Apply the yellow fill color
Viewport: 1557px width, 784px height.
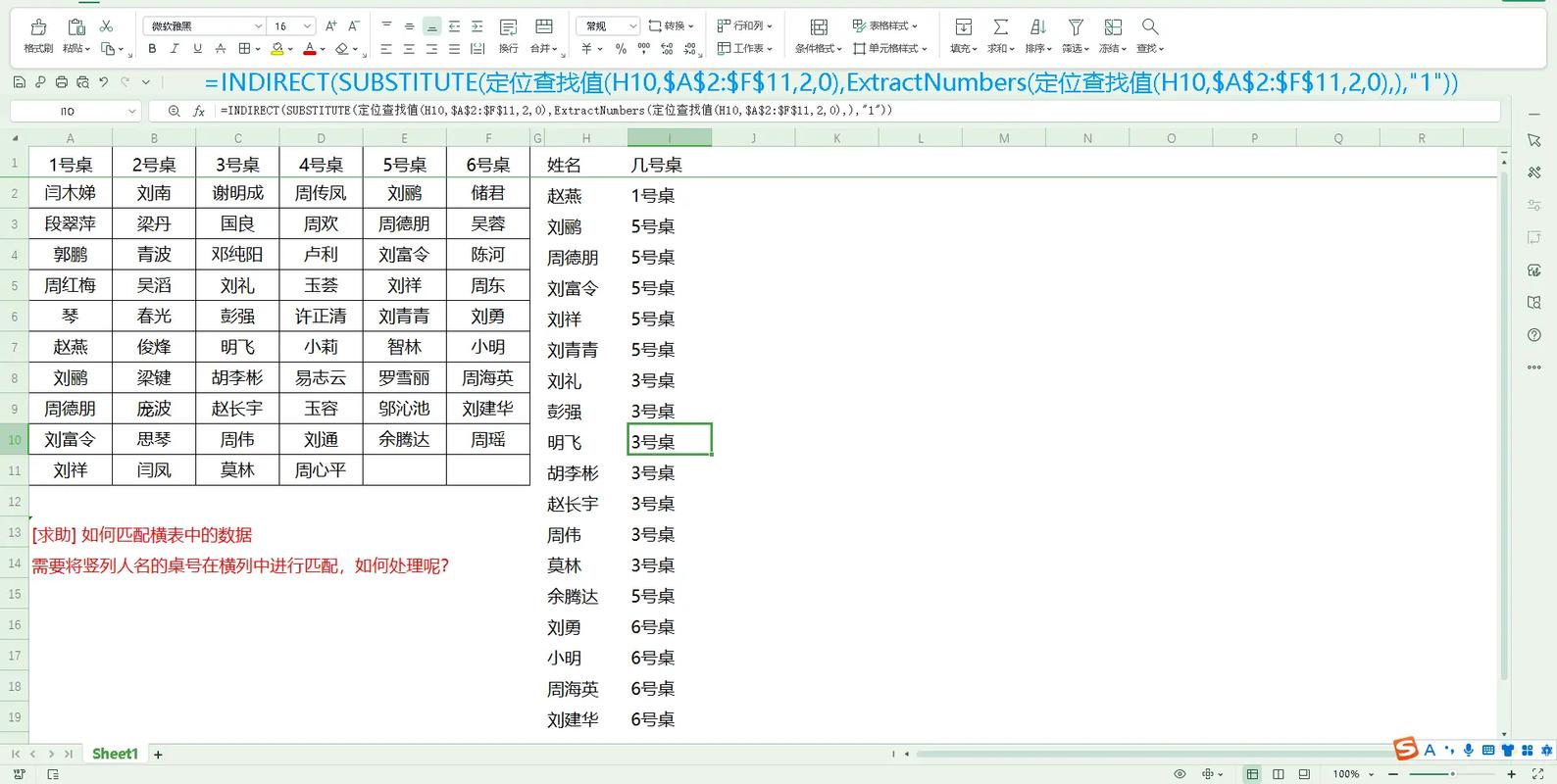[277, 48]
